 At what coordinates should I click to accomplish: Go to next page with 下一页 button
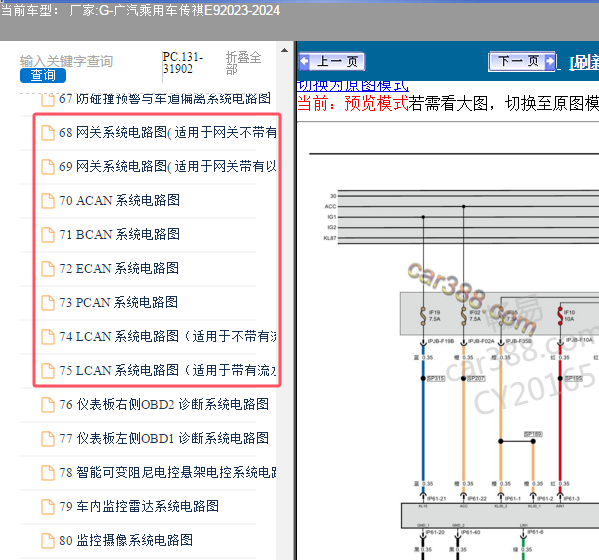point(521,62)
